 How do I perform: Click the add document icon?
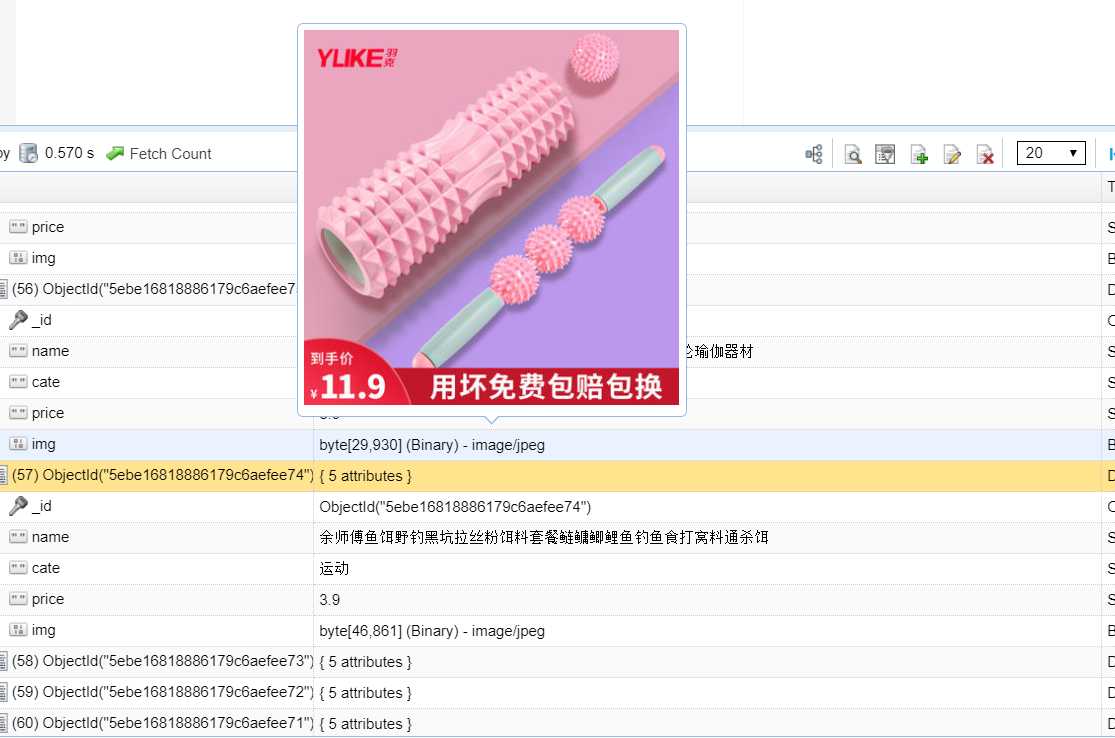pyautogui.click(x=919, y=154)
